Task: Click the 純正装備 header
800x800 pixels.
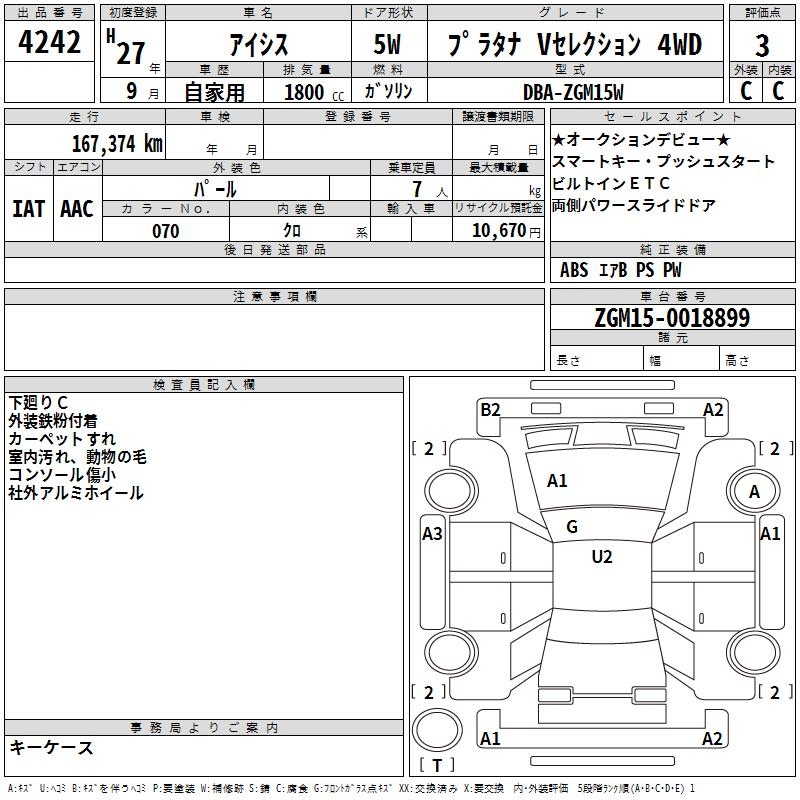Action: pos(672,249)
